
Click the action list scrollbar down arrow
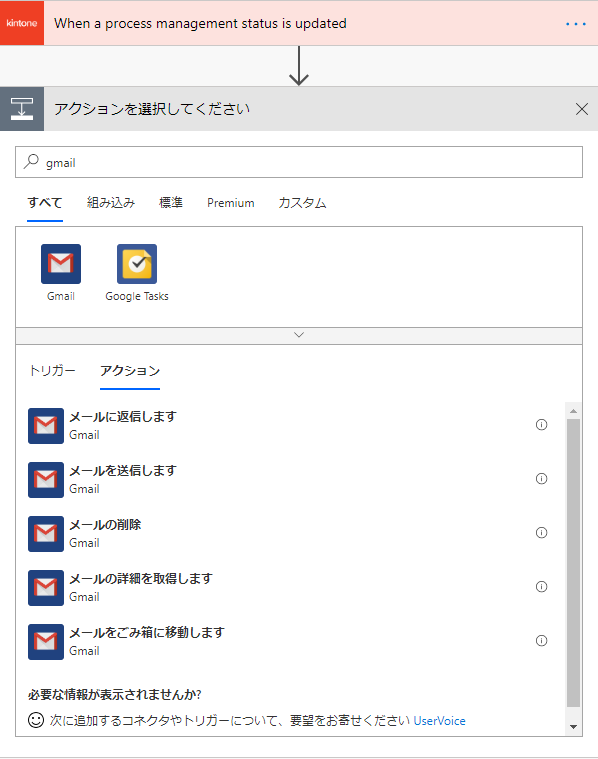pos(573,727)
